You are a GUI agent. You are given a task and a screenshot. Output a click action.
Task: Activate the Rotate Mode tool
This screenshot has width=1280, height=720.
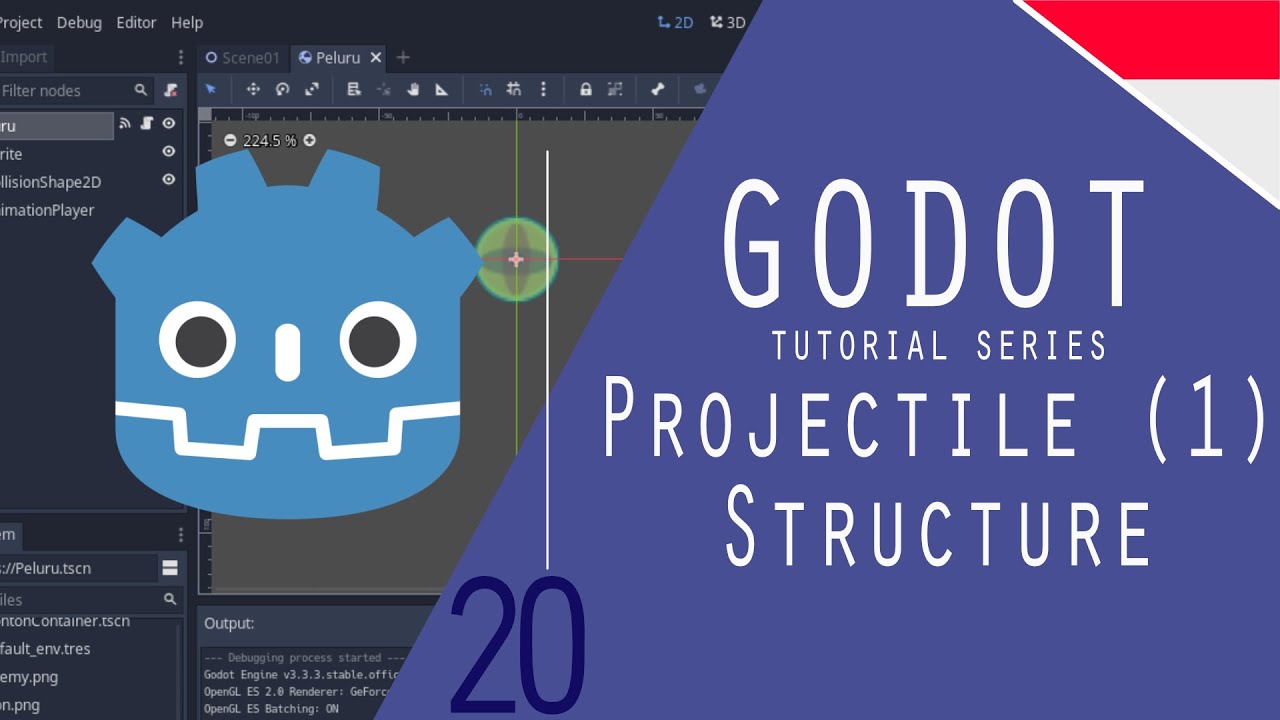coord(282,89)
